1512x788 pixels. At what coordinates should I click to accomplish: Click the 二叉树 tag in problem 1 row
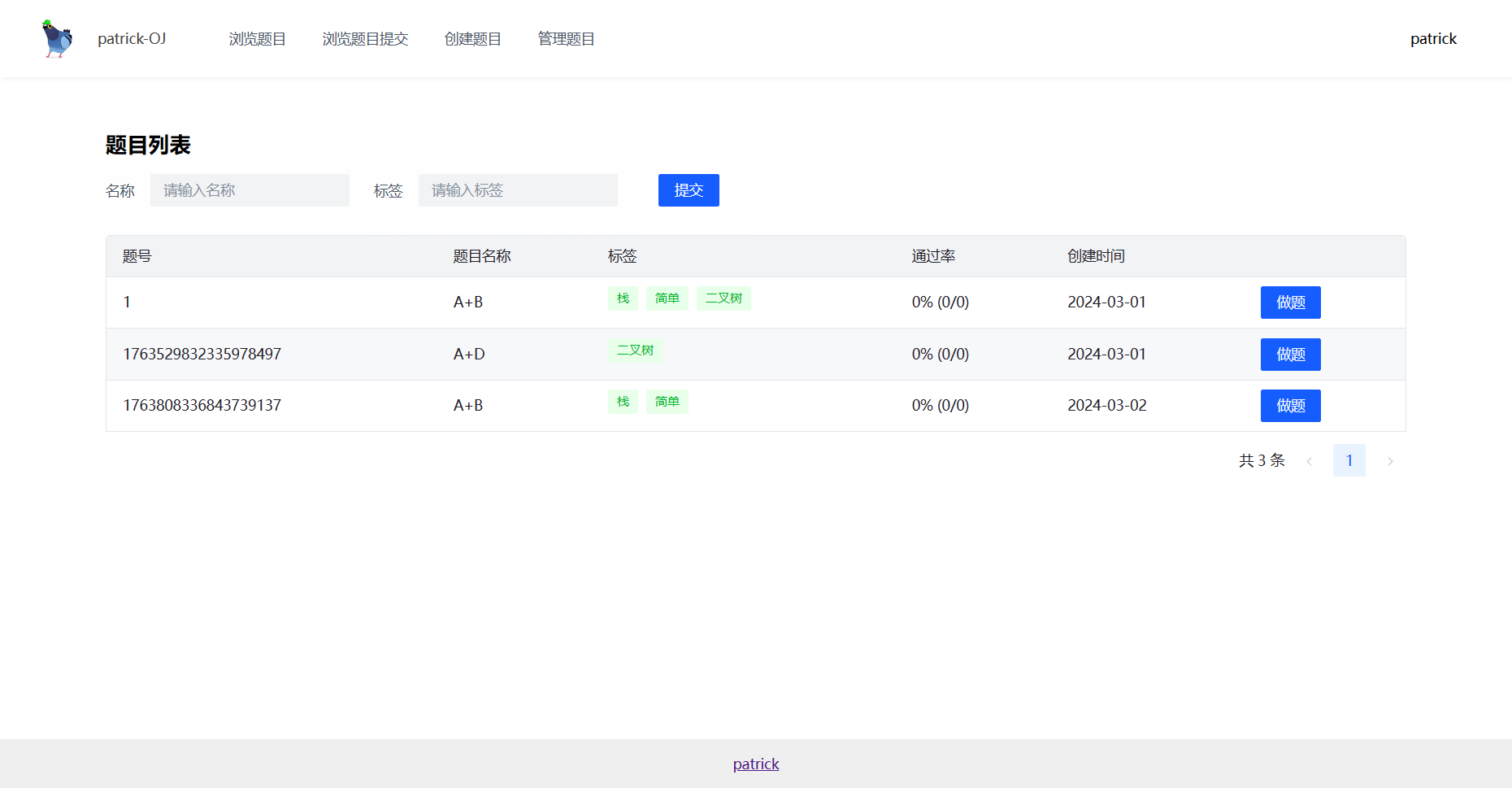click(x=723, y=298)
